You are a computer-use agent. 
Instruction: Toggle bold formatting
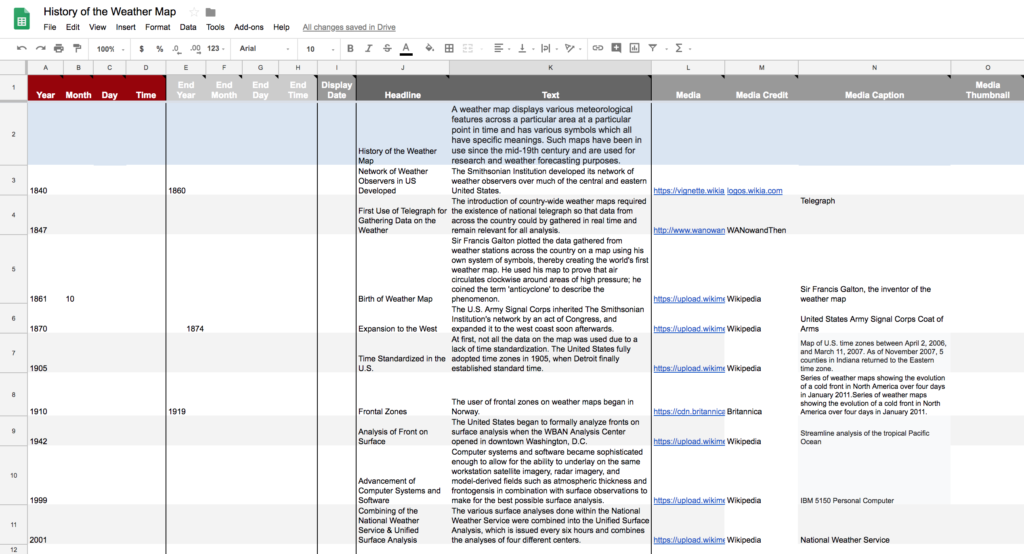pyautogui.click(x=350, y=48)
